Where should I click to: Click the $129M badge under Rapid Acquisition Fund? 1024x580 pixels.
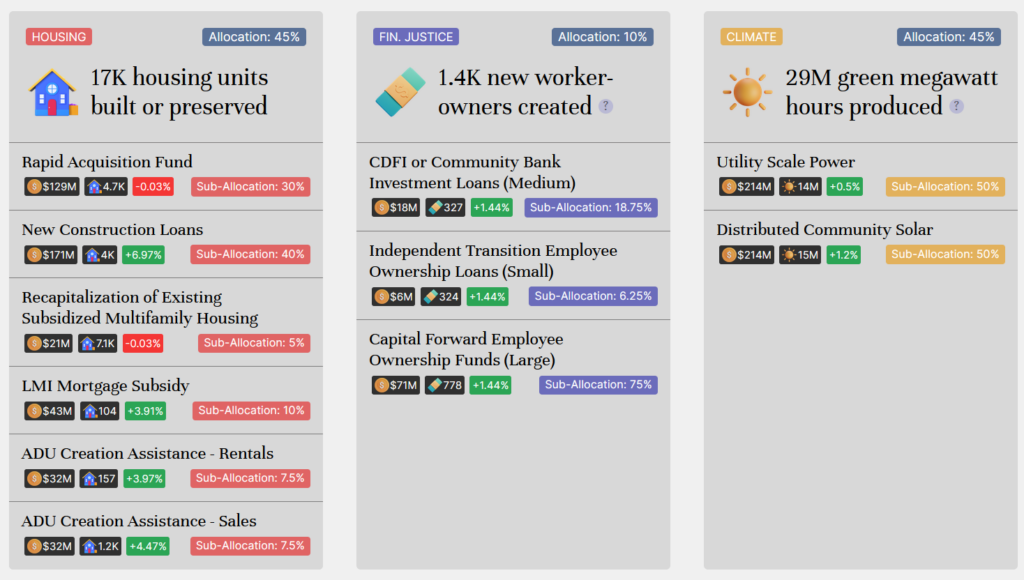[52, 187]
